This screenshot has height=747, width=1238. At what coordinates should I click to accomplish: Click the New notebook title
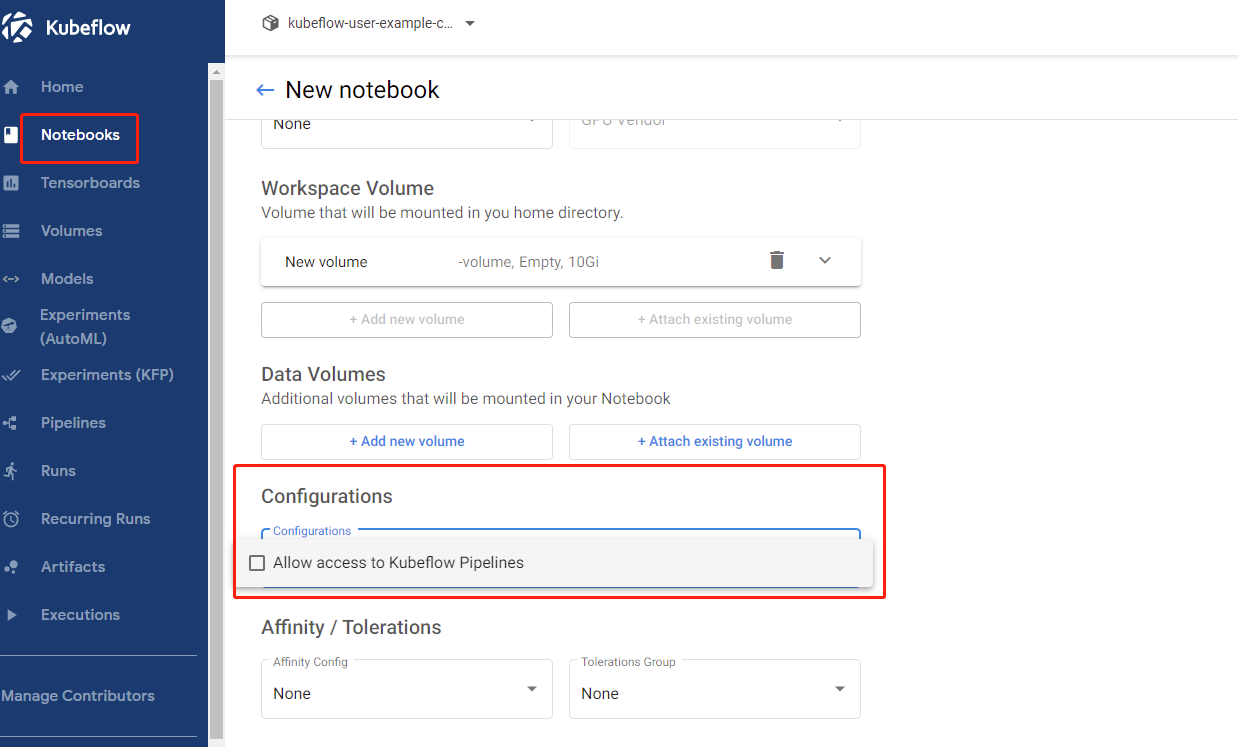coord(362,90)
